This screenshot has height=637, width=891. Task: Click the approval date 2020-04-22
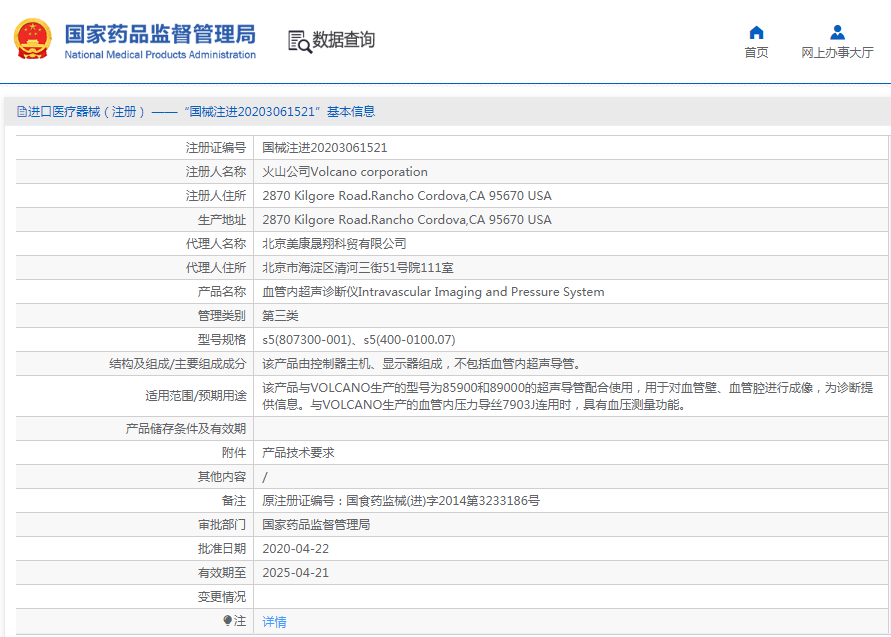tap(295, 548)
